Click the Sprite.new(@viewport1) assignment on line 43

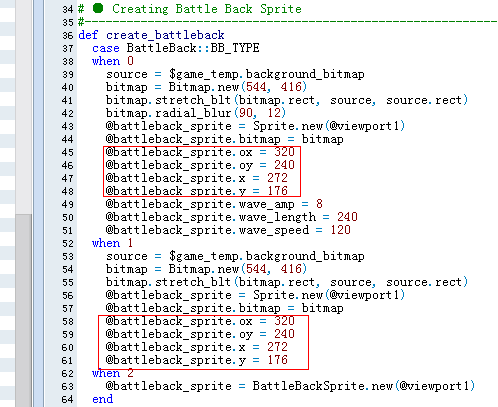(255, 126)
